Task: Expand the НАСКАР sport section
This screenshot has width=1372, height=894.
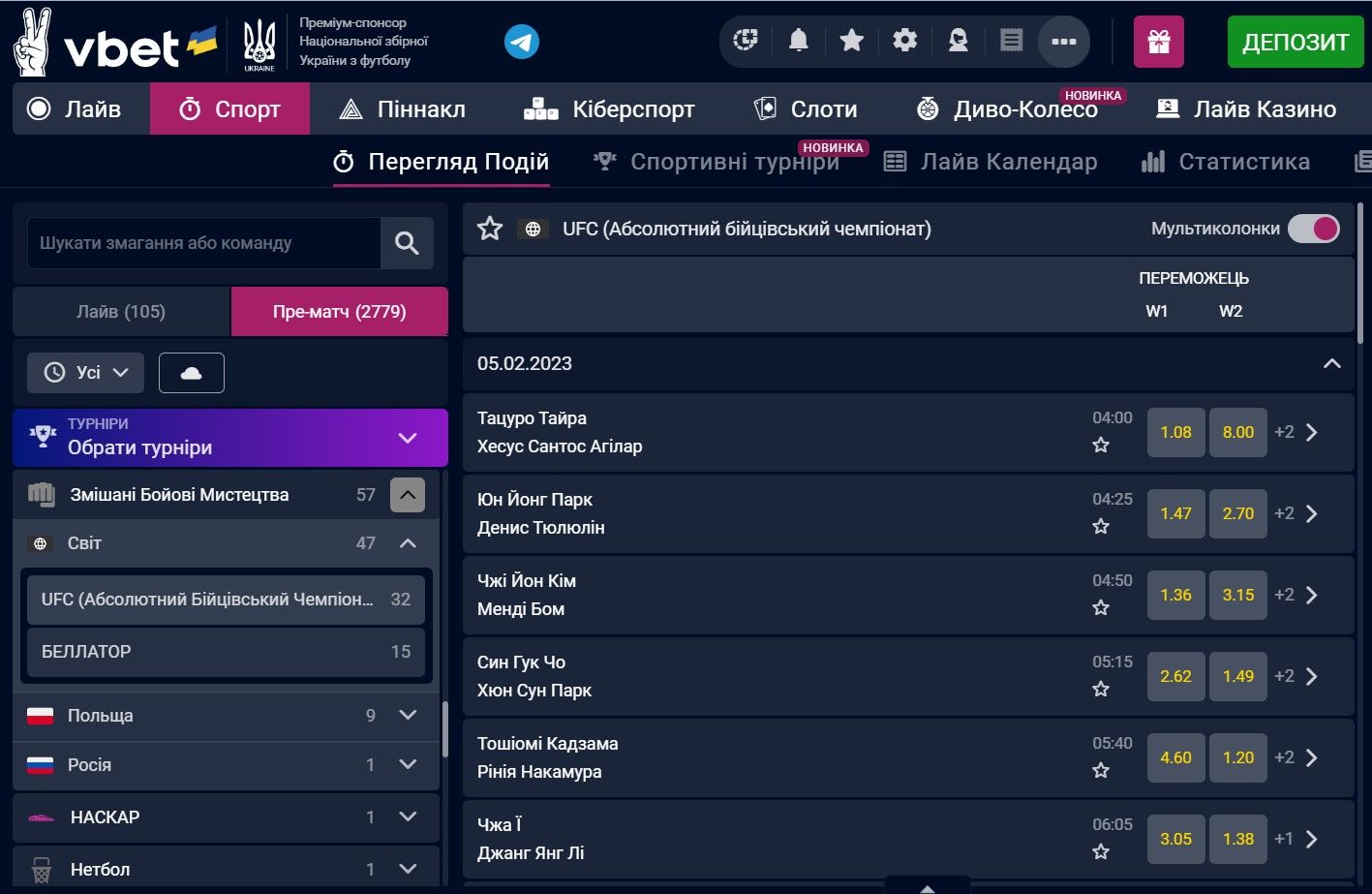Action: tap(408, 817)
